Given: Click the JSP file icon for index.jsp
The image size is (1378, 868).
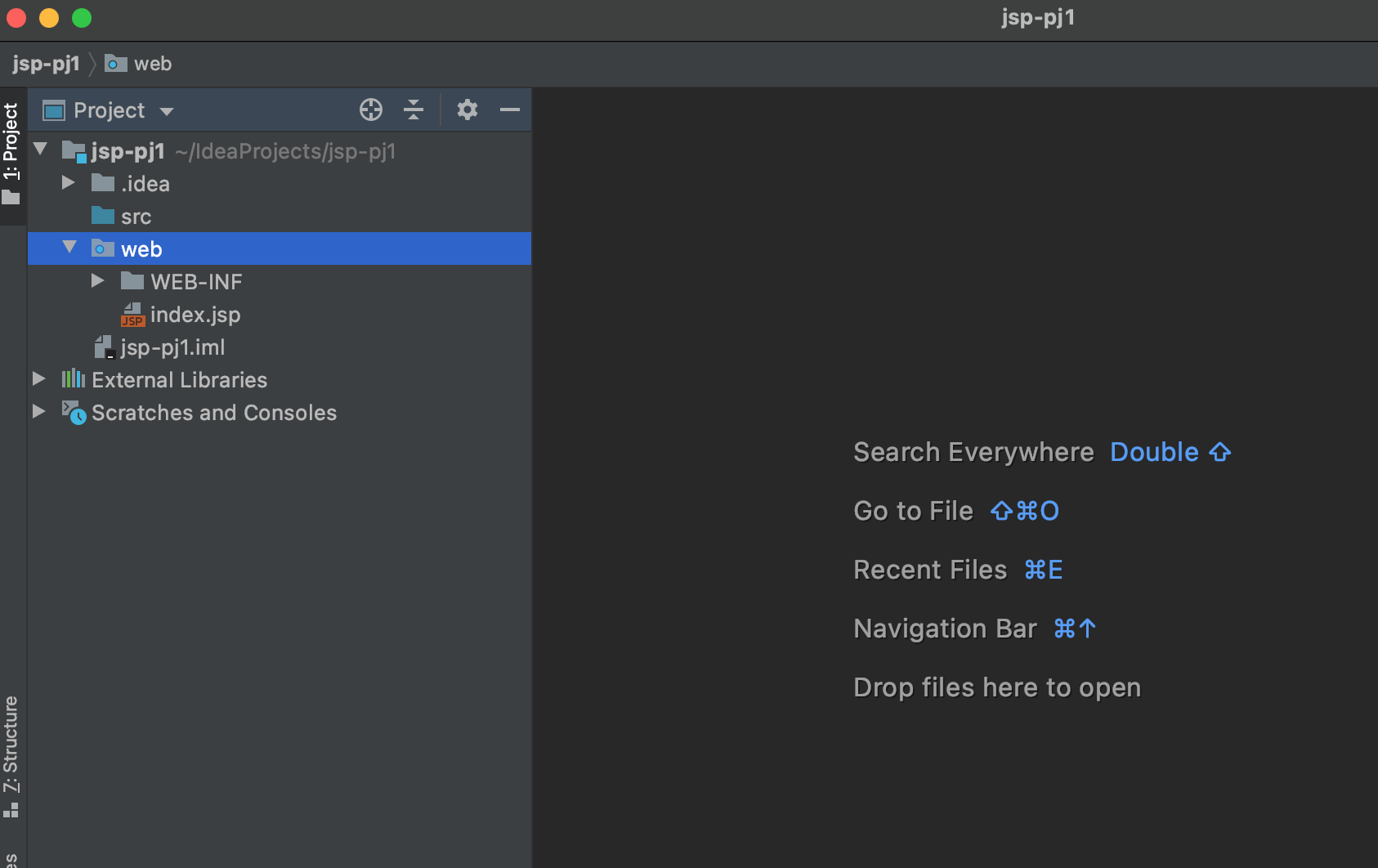Looking at the screenshot, I should click(132, 315).
